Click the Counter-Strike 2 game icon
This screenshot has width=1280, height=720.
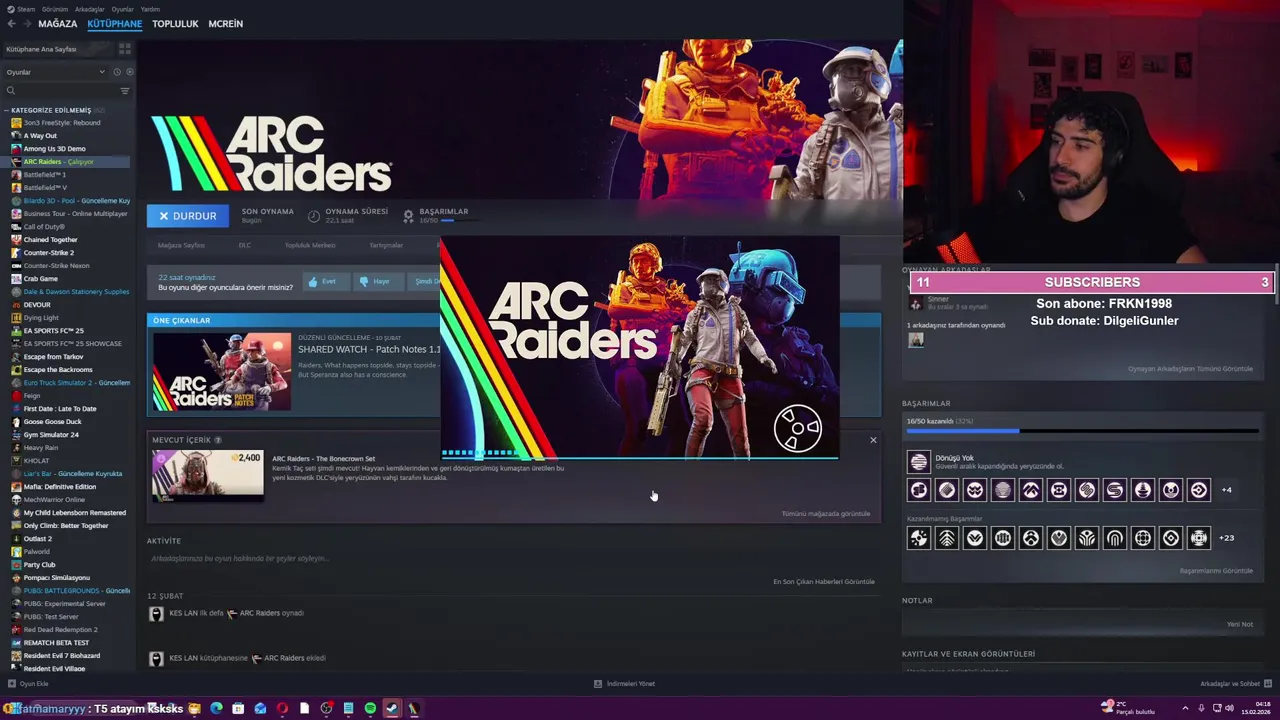16,253
